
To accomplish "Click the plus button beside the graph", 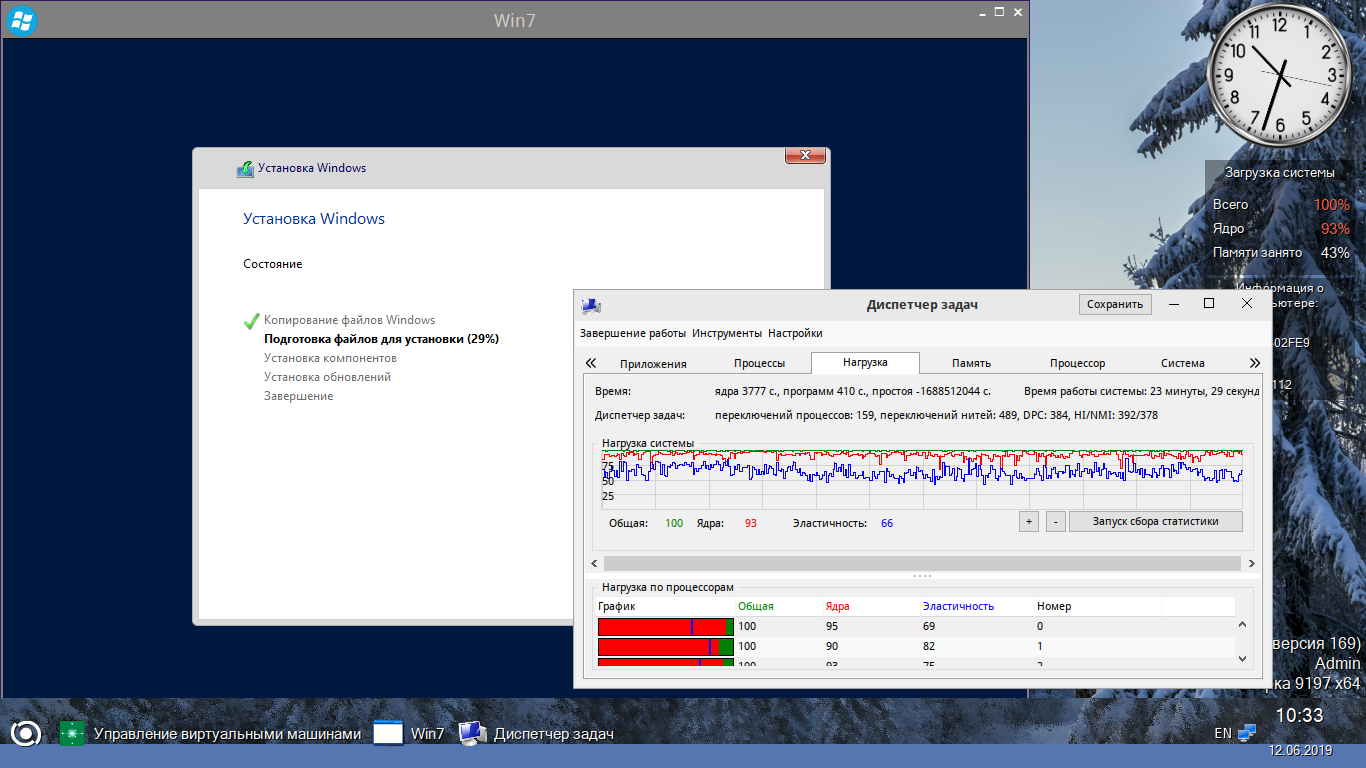I will click(1028, 521).
